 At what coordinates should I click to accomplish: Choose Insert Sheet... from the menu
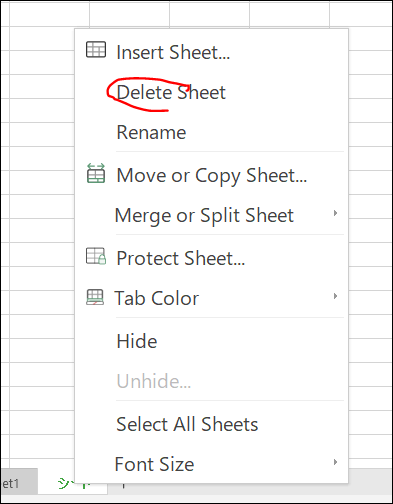pos(212,52)
